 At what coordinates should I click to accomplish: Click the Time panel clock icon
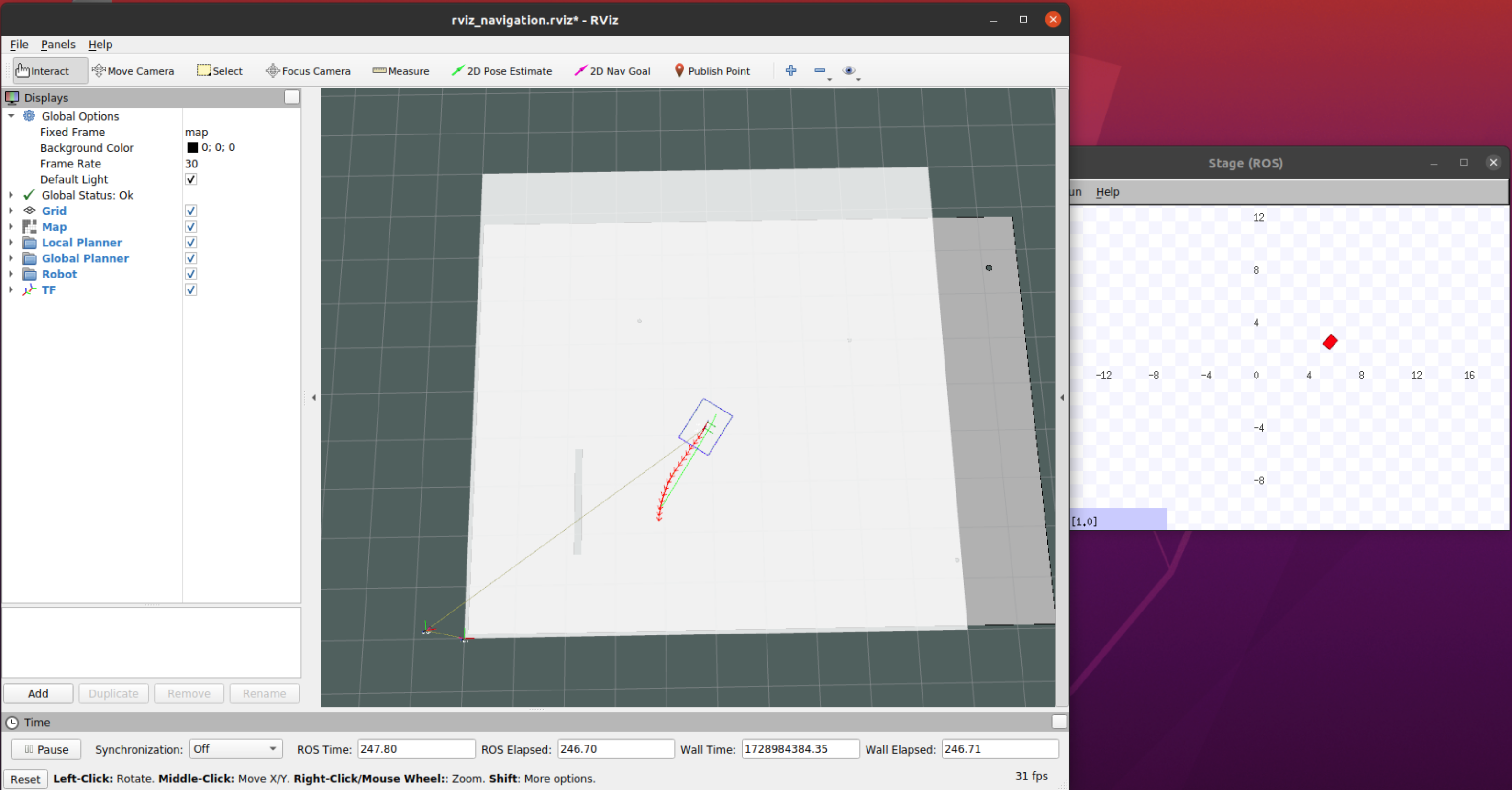click(x=12, y=723)
